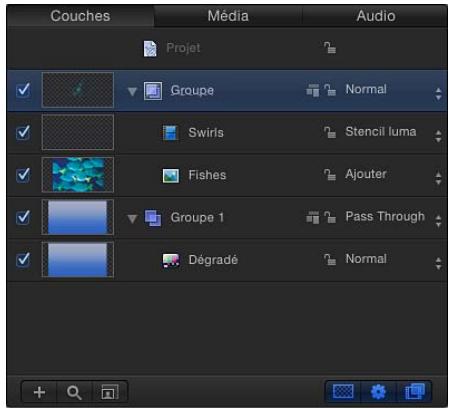This screenshot has width=451, height=409.
Task: Toggle the layer preview display button
Action: (x=110, y=392)
